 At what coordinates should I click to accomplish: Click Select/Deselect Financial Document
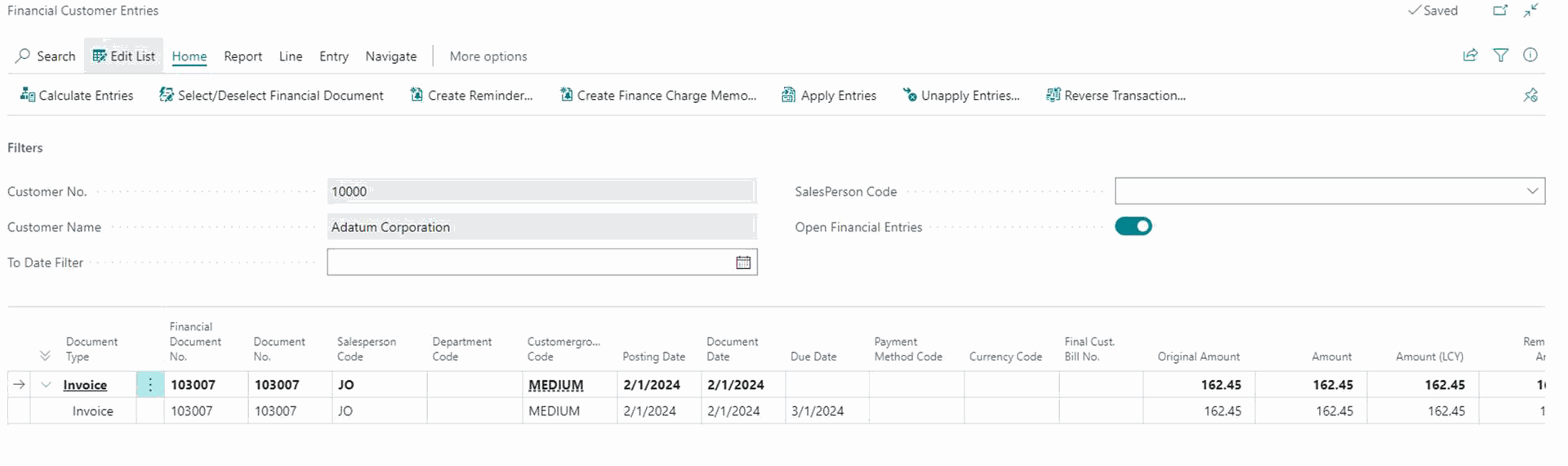[271, 96]
